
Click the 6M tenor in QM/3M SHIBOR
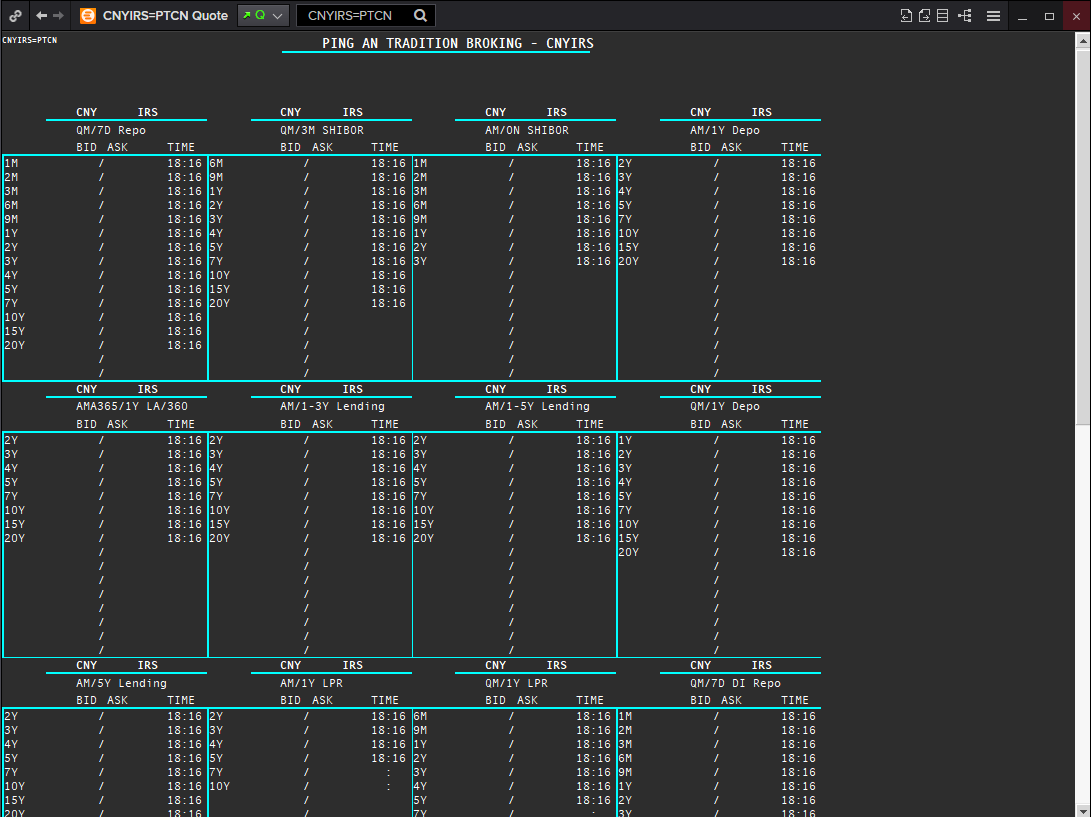coord(216,164)
